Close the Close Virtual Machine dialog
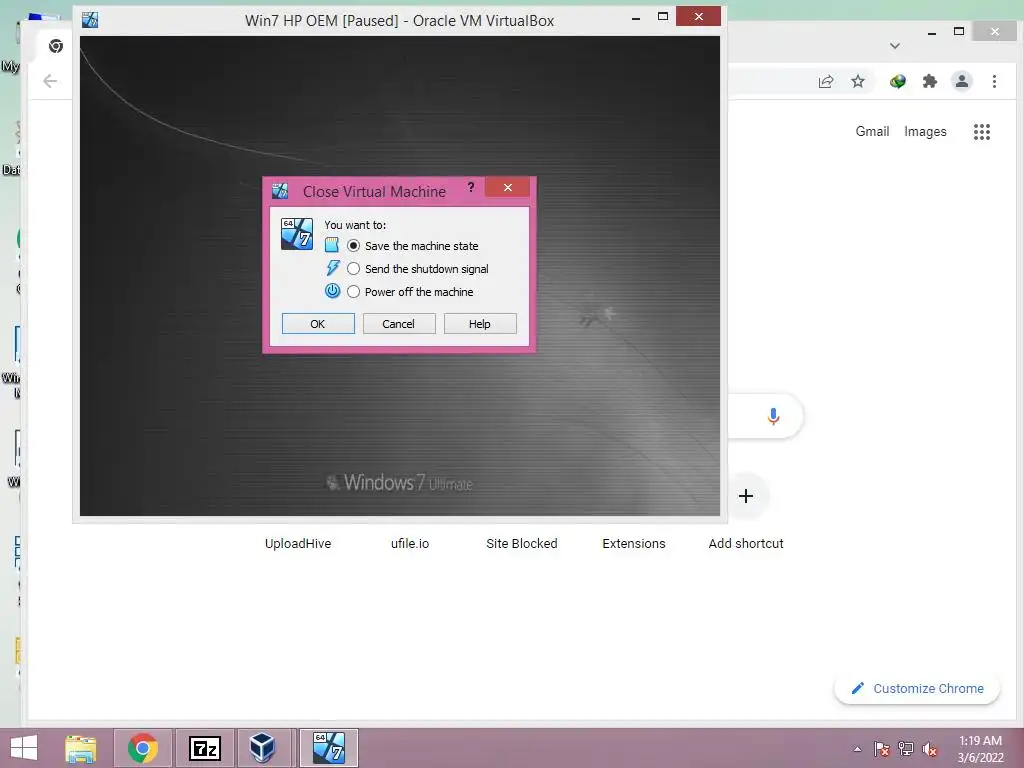 pyautogui.click(x=507, y=188)
